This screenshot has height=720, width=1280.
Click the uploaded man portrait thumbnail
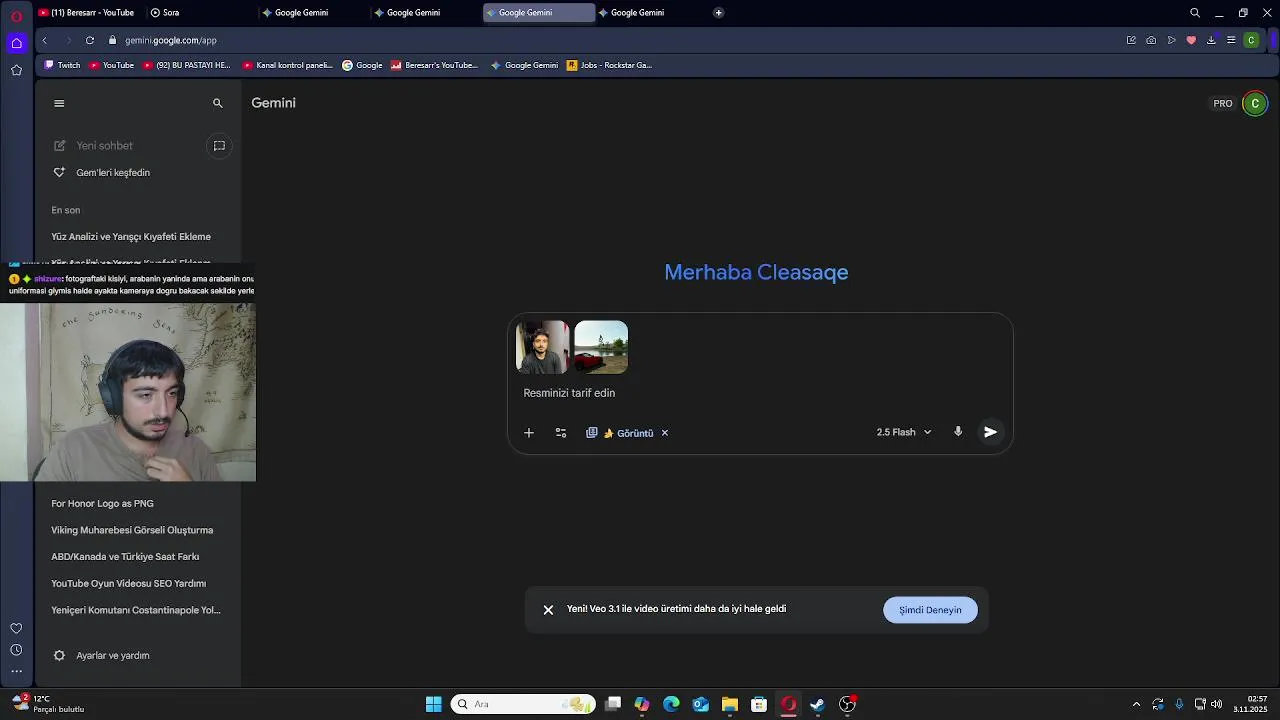click(x=542, y=347)
